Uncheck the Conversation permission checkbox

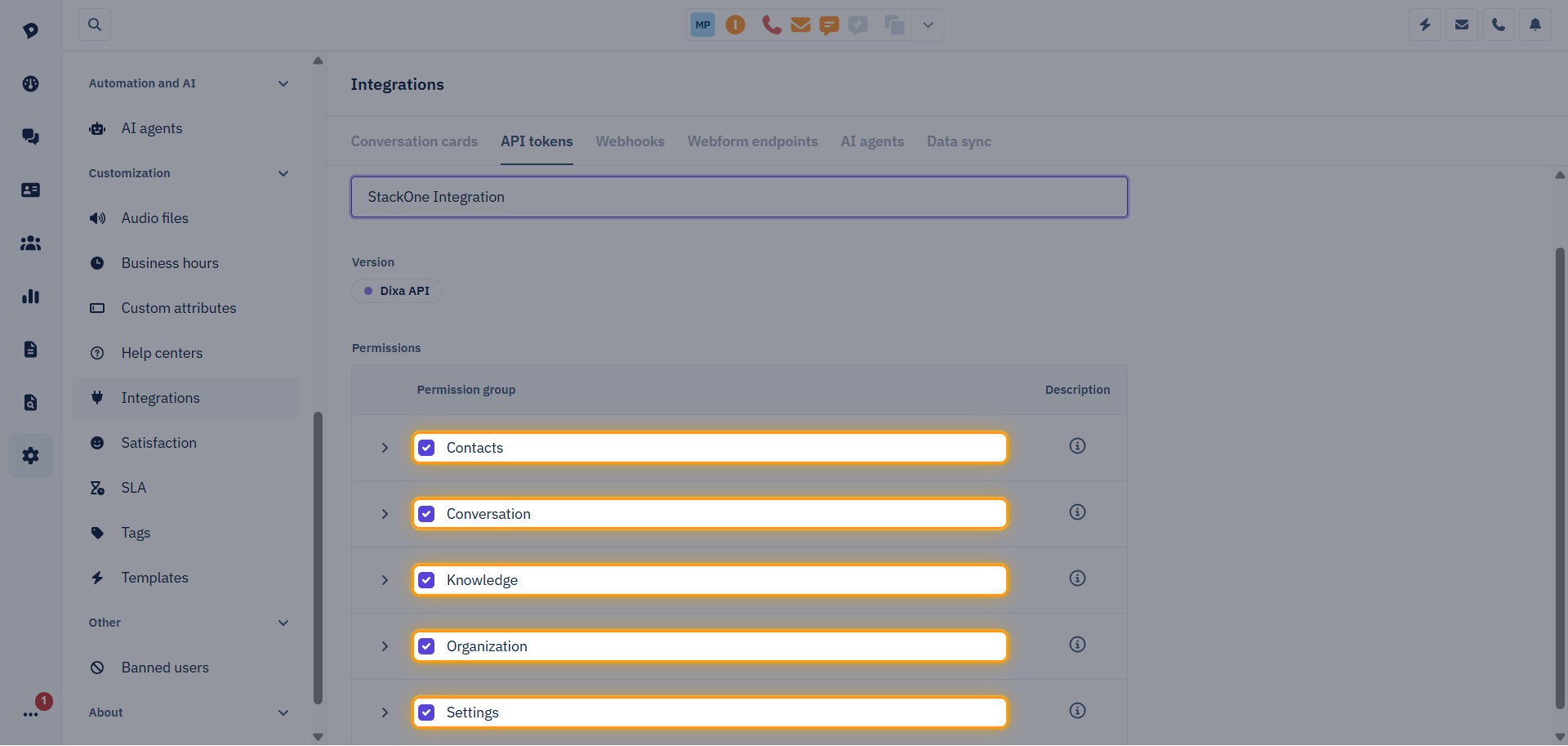point(426,514)
